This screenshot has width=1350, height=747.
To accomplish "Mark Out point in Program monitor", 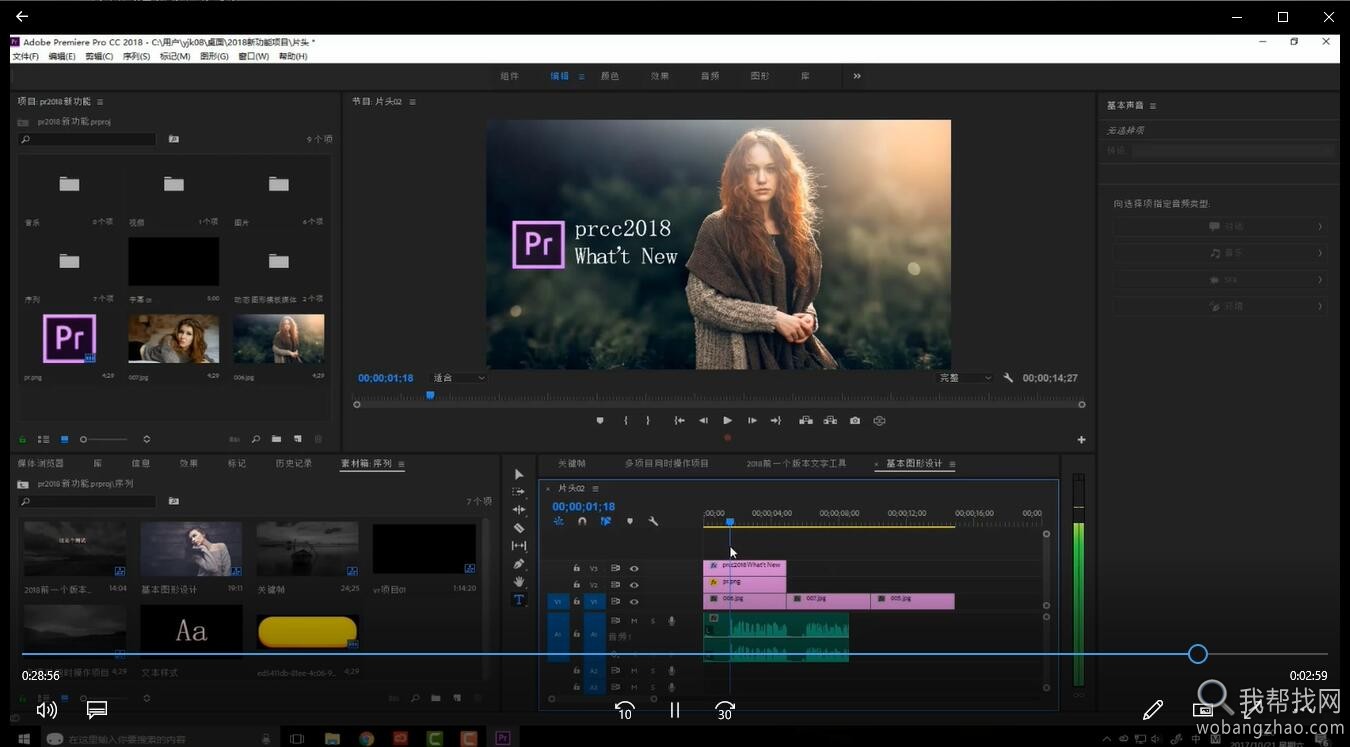I will click(648, 421).
